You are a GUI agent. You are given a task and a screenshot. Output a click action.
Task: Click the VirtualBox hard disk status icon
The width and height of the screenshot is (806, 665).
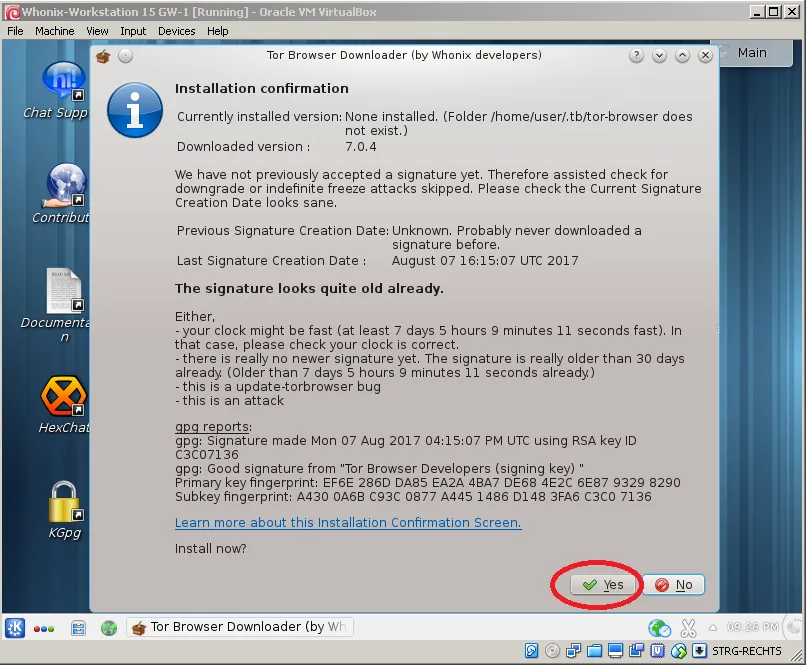532,651
